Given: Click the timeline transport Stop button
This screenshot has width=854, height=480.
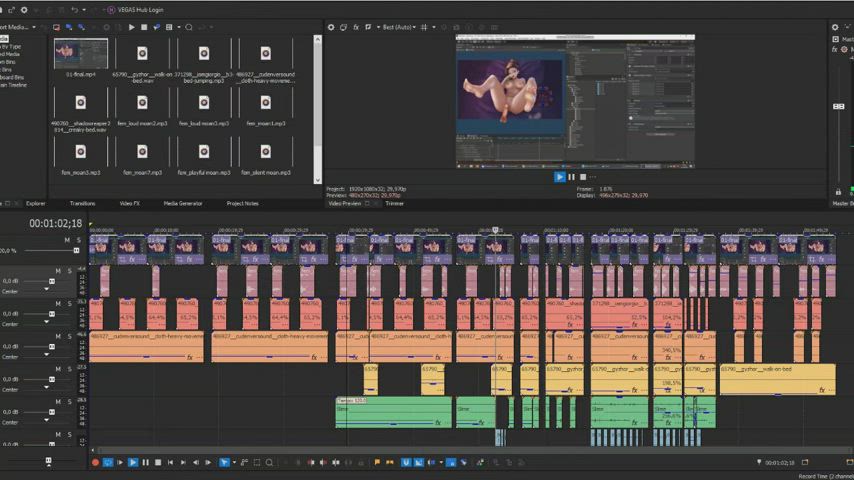Looking at the screenshot, I should (158, 462).
